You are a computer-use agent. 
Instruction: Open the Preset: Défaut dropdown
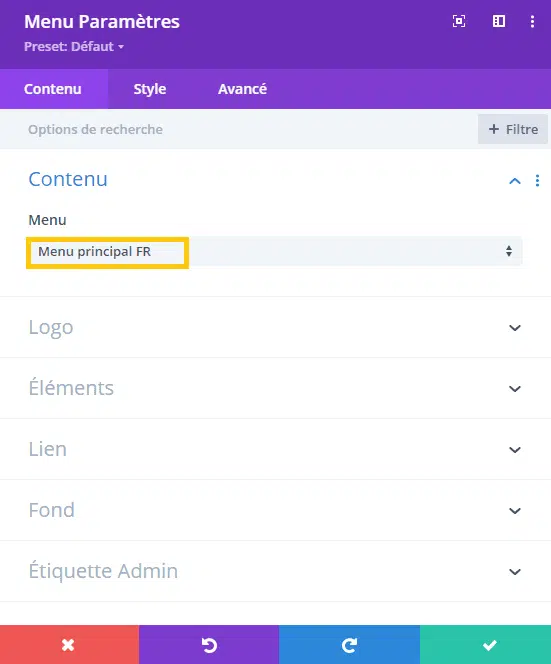point(74,47)
